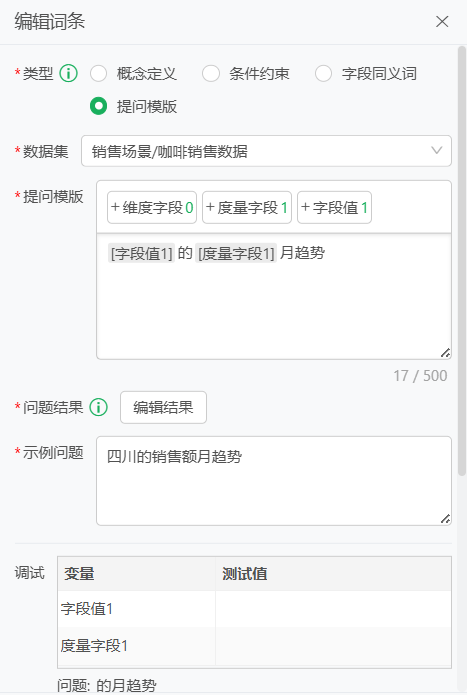
Task: Click the [度量字段1] tag in template
Action: pyautogui.click(x=236, y=253)
